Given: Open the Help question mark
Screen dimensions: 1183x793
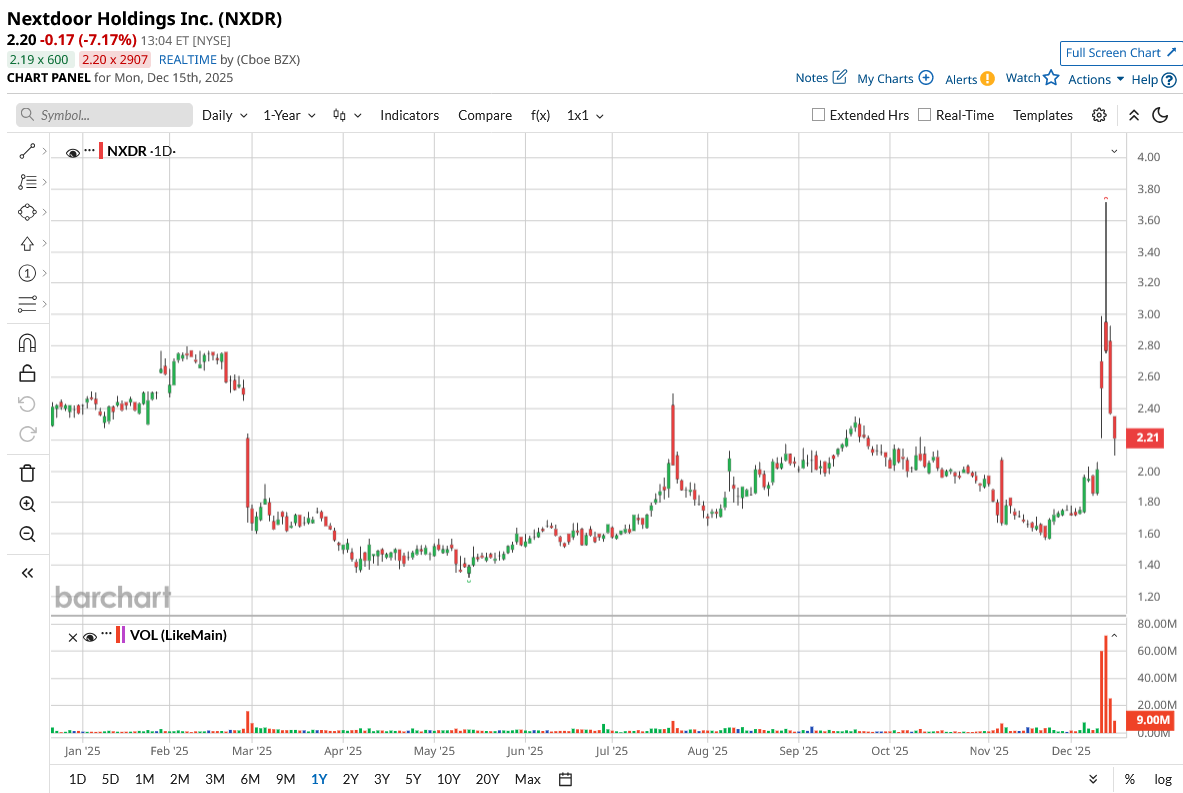Looking at the screenshot, I should coord(1169,79).
